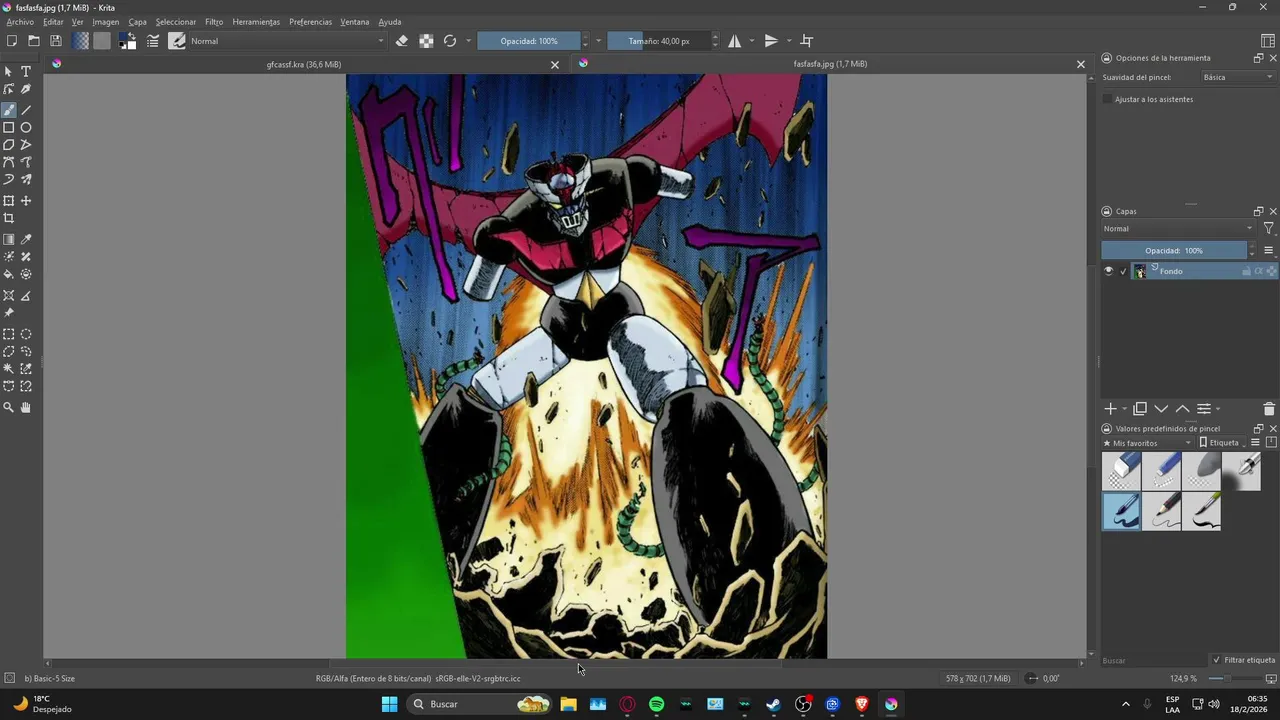Select the Line tool
The width and height of the screenshot is (1280, 720).
[x=26, y=110]
